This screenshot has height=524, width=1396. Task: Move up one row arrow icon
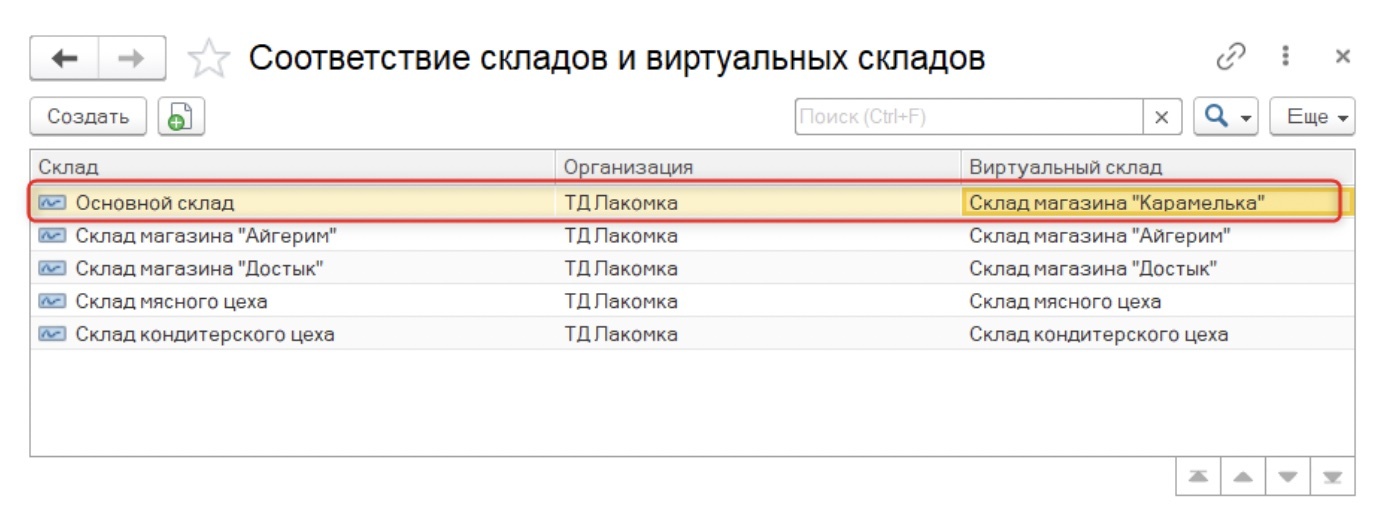[1243, 477]
